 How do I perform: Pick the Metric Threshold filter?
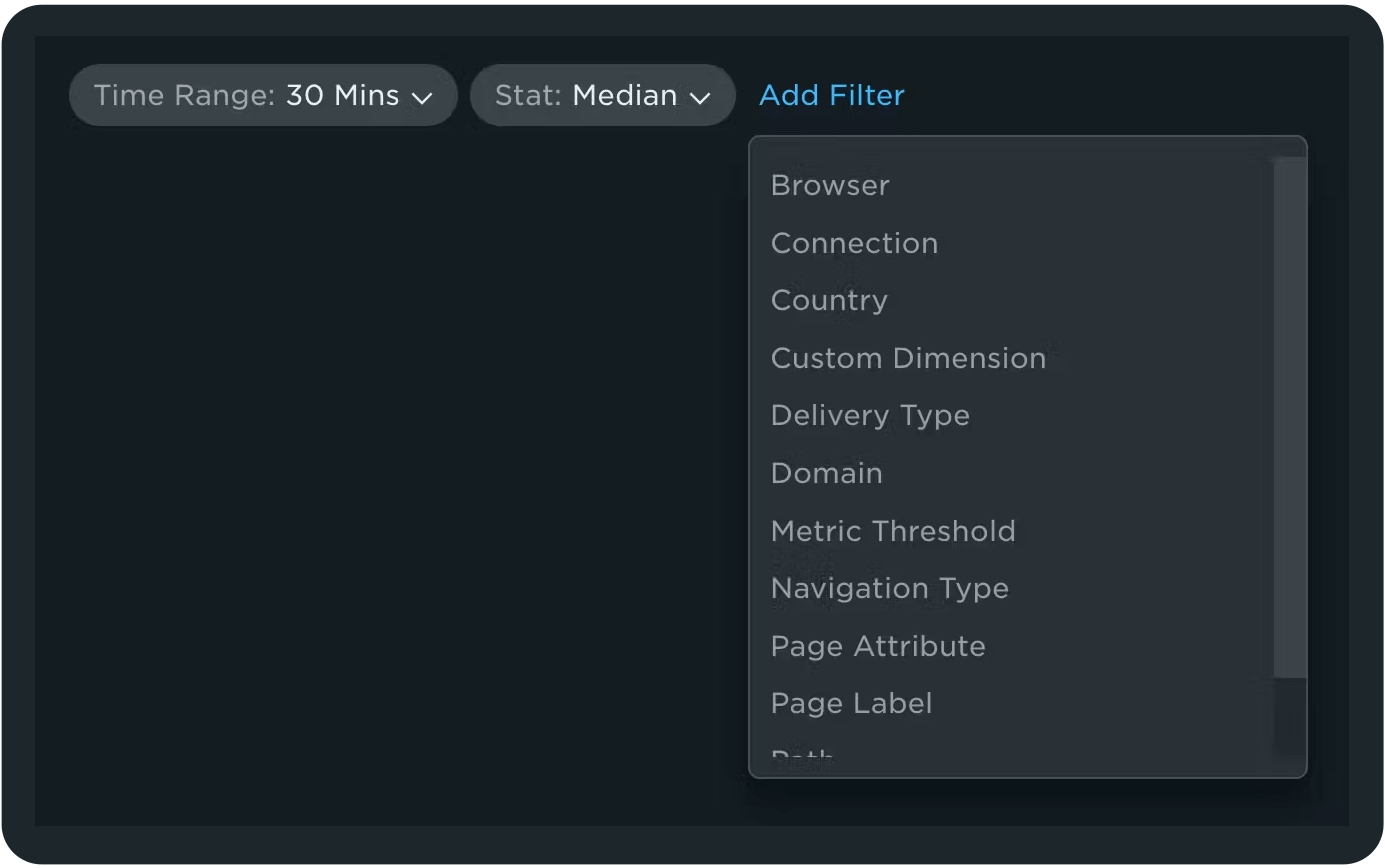point(893,531)
